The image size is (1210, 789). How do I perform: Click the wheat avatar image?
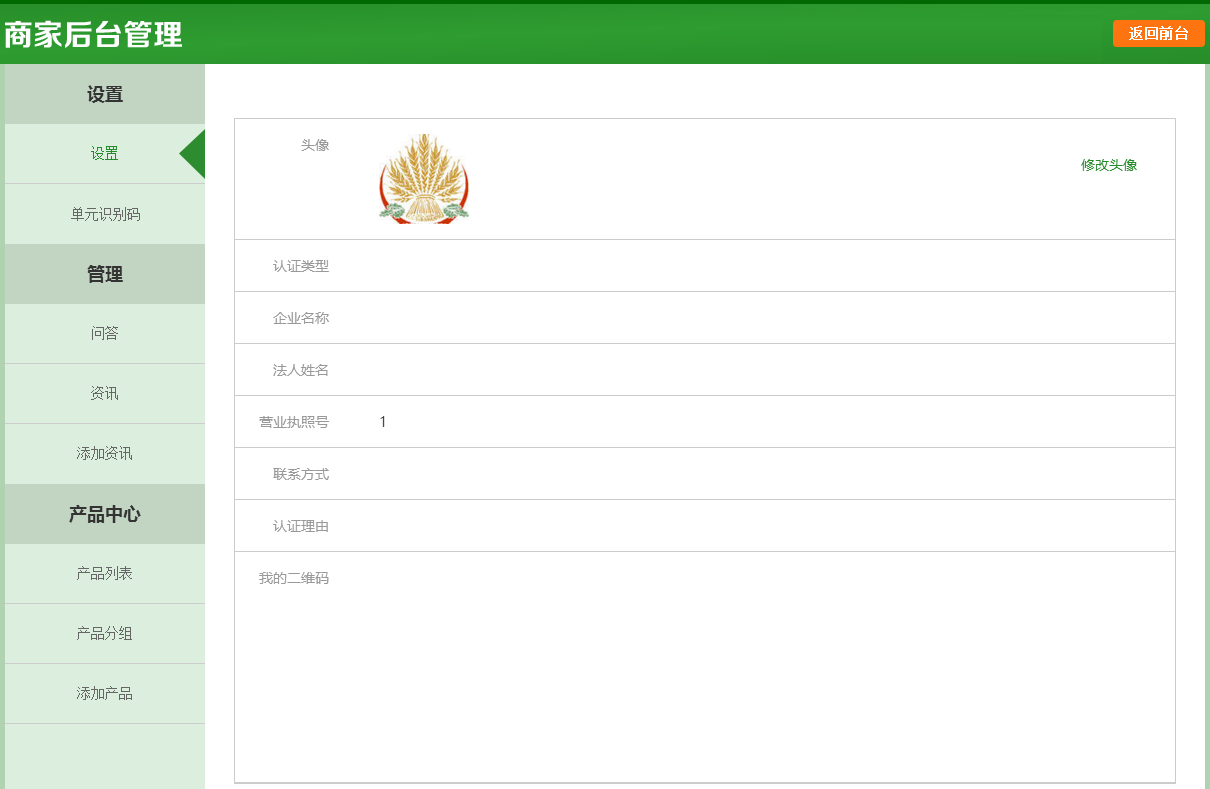point(424,178)
